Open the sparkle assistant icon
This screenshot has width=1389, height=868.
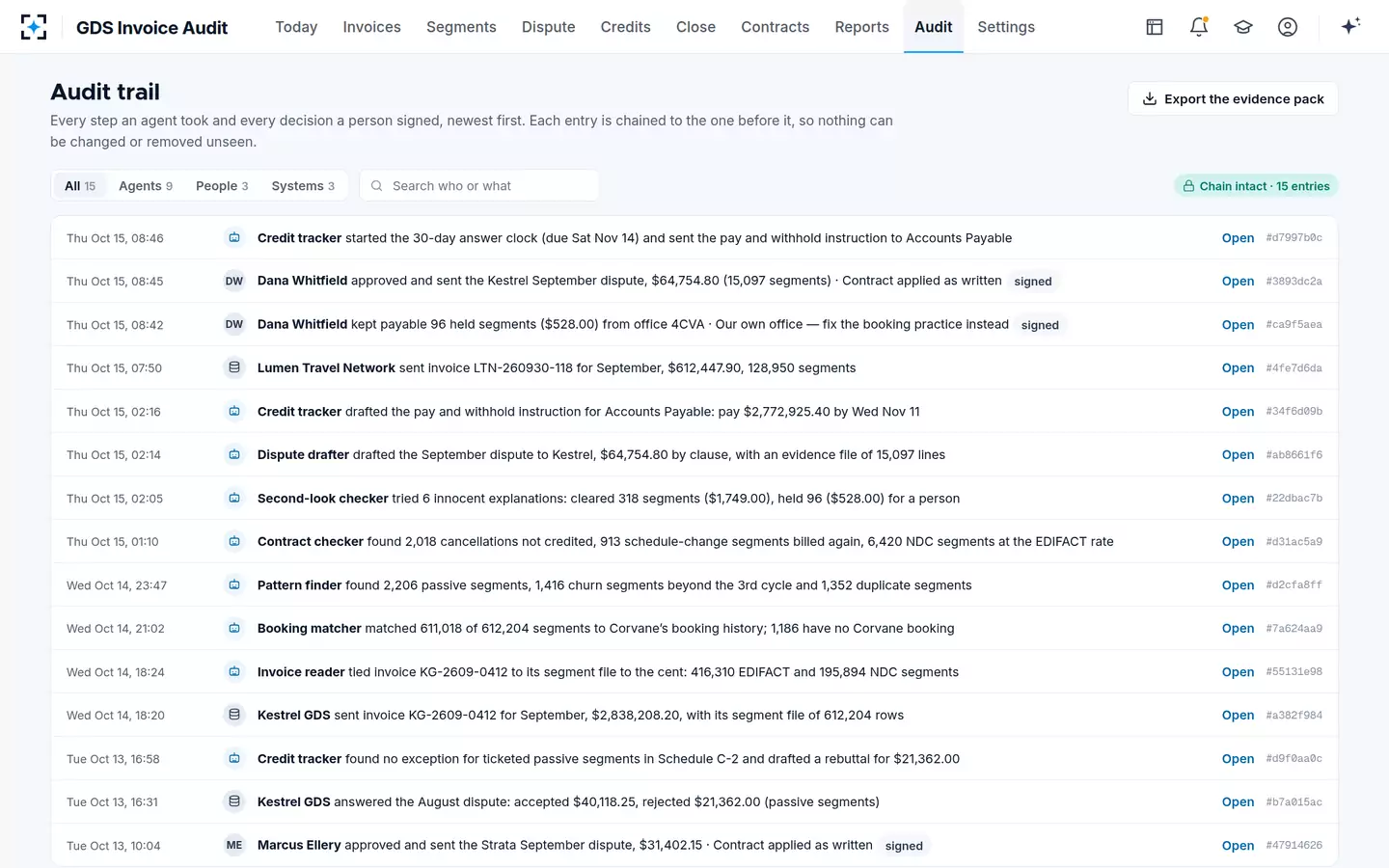(1350, 26)
